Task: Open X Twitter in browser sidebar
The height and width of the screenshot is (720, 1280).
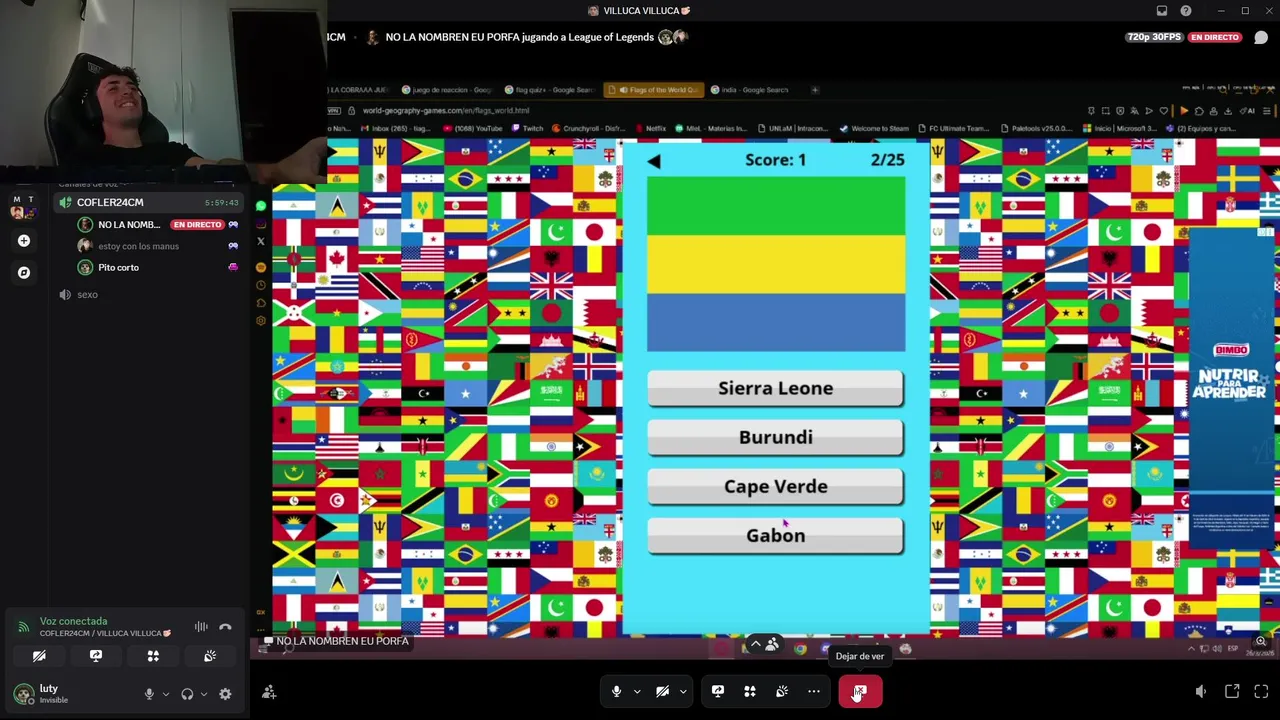Action: tap(261, 241)
